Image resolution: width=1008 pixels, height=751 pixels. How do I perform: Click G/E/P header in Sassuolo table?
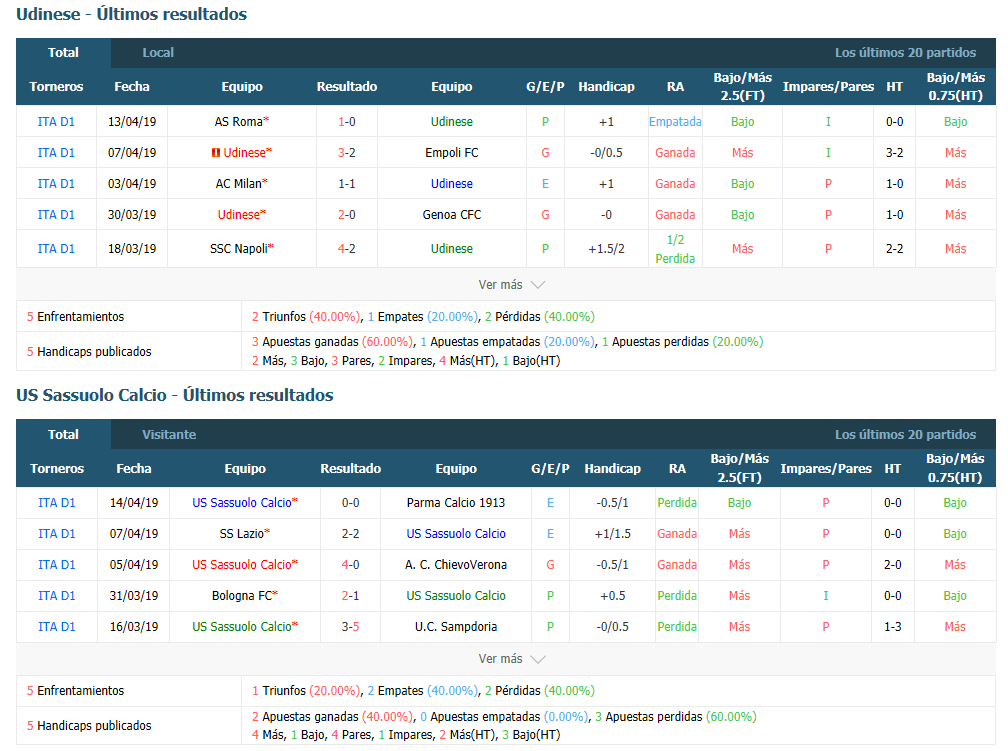pos(550,469)
